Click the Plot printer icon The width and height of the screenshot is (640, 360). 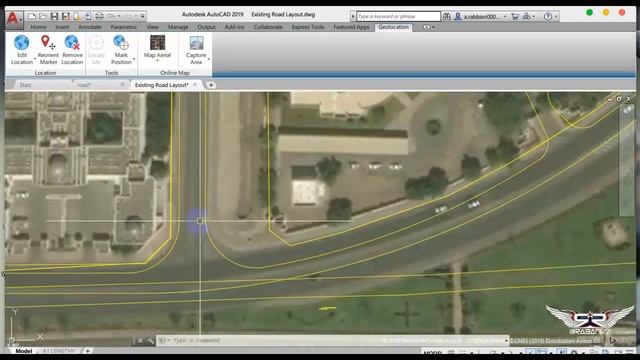(99, 16)
